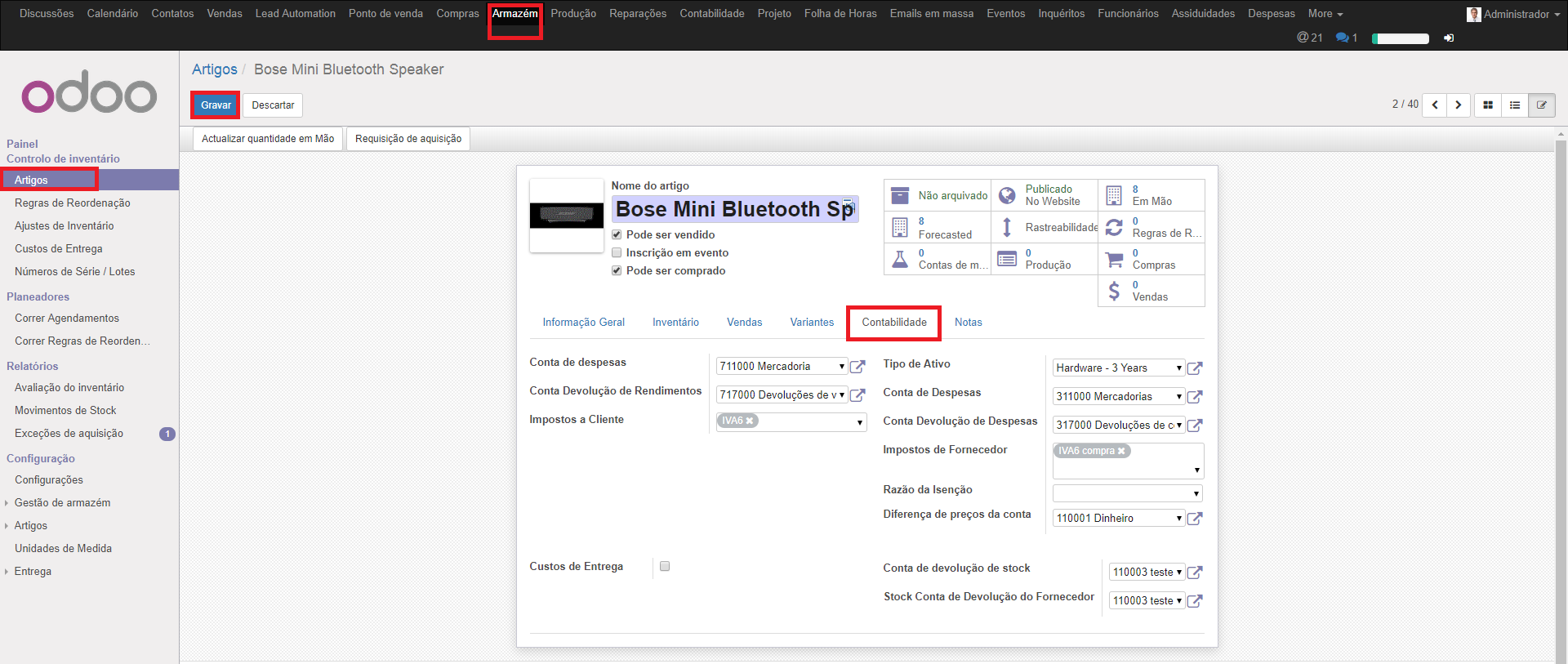1568x664 pixels.
Task: Enable the Custos de Entrega checkbox
Action: pyautogui.click(x=665, y=567)
